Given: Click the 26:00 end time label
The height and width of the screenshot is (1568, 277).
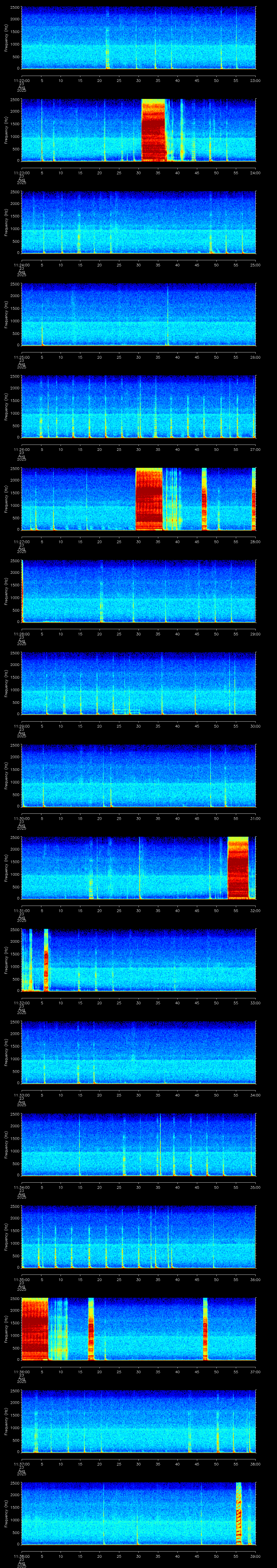Looking at the screenshot, I should (x=255, y=357).
